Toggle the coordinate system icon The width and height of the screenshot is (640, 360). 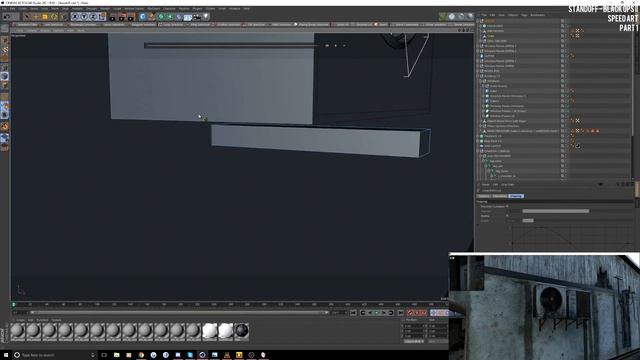coord(102,17)
